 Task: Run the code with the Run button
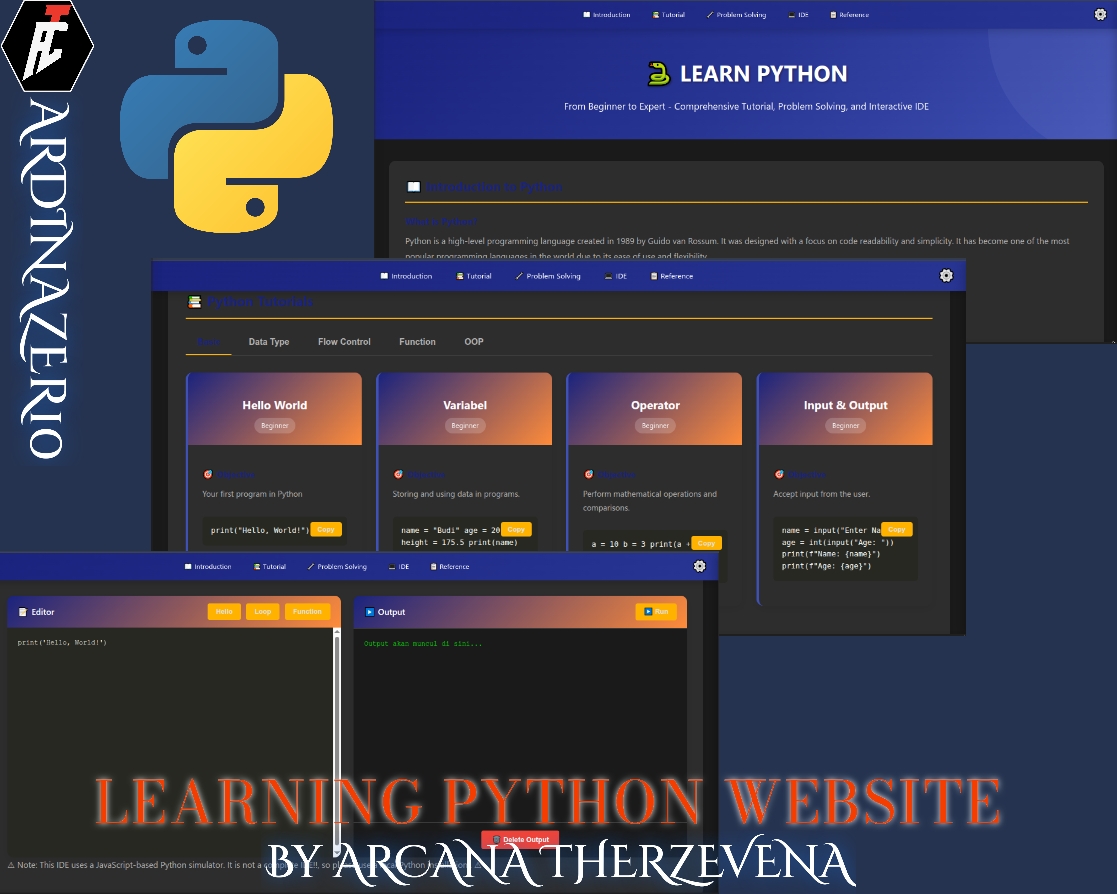pyautogui.click(x=655, y=611)
